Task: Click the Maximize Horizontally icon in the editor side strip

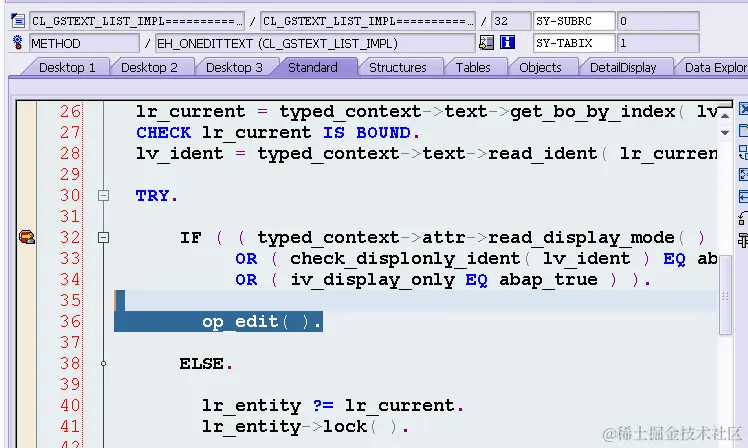Action: [743, 197]
